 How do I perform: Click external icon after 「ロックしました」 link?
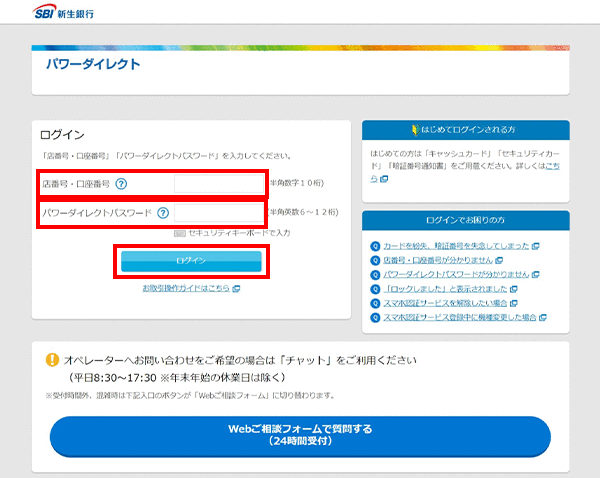tap(514, 289)
